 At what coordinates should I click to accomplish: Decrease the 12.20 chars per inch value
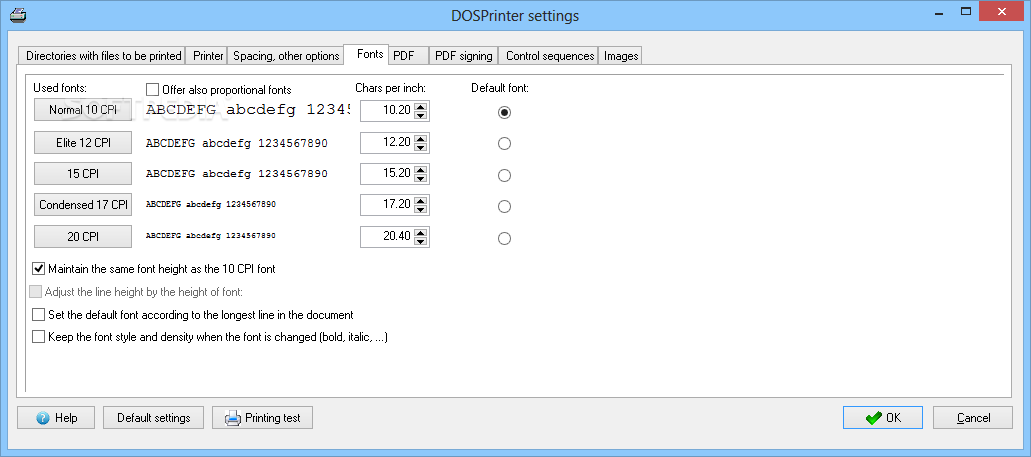[421, 147]
